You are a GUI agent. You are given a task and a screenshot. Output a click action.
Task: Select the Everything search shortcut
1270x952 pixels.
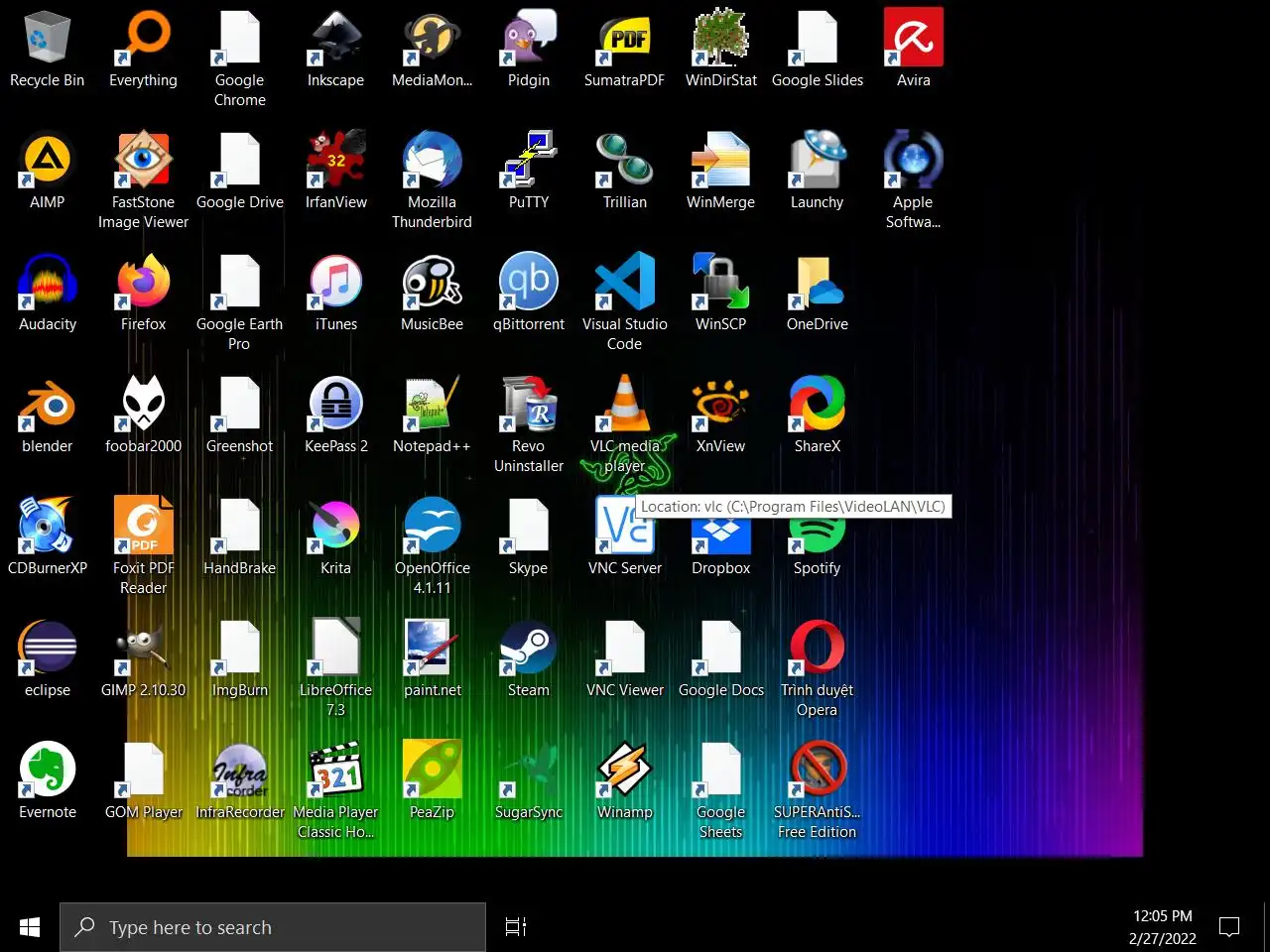pos(143,38)
